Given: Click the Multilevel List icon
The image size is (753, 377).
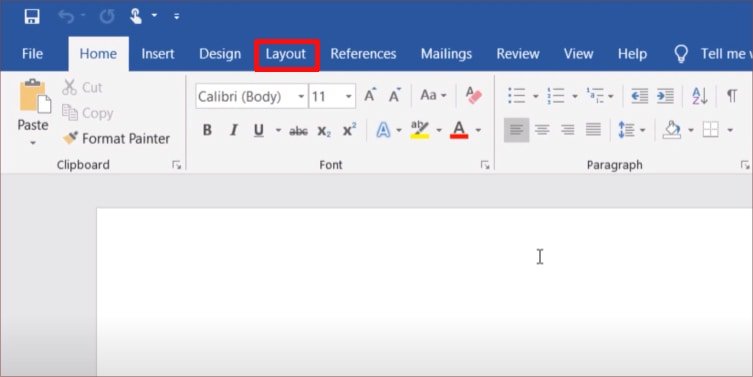Looking at the screenshot, I should 595,96.
